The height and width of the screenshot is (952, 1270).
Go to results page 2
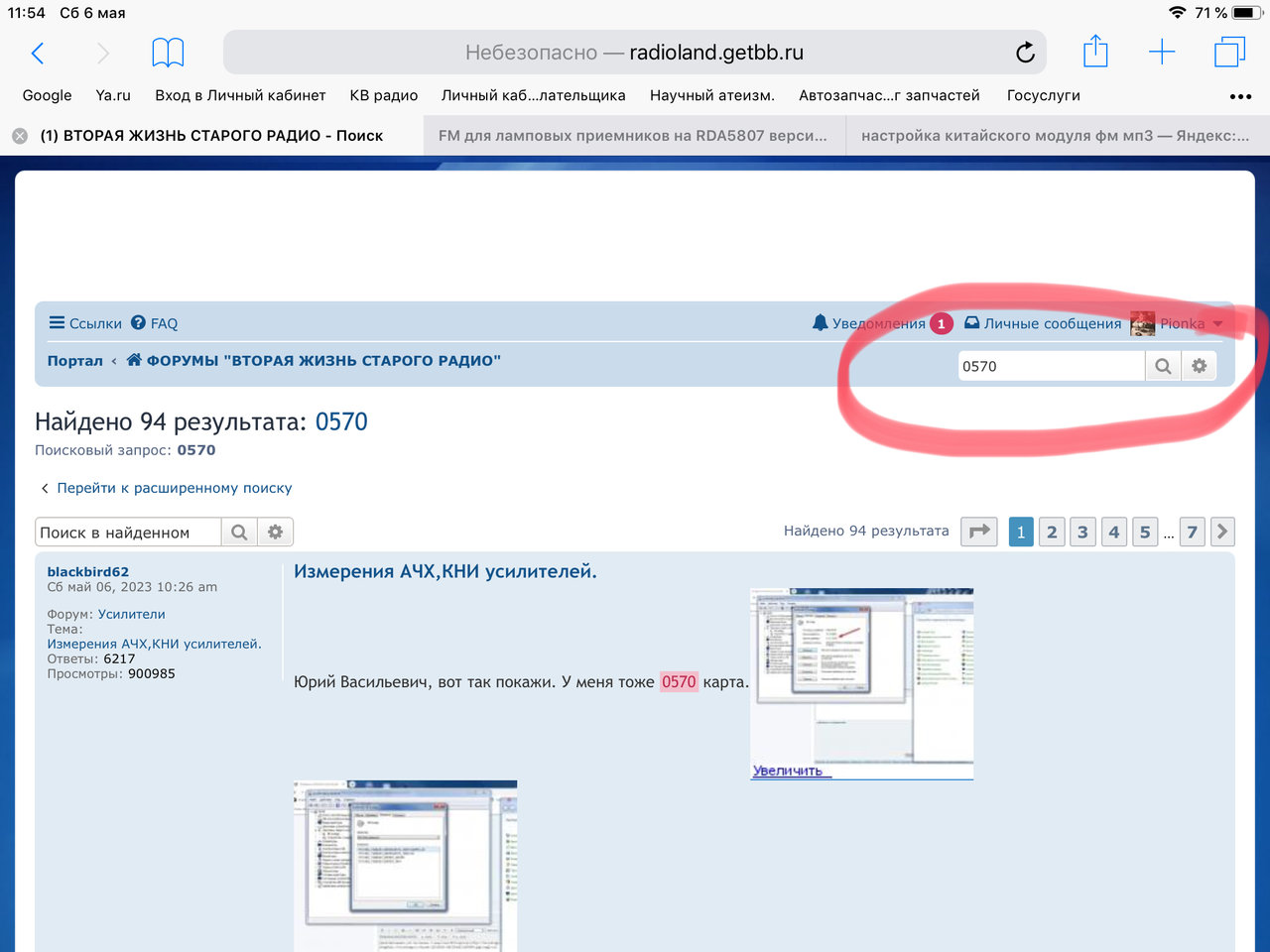(x=1052, y=532)
